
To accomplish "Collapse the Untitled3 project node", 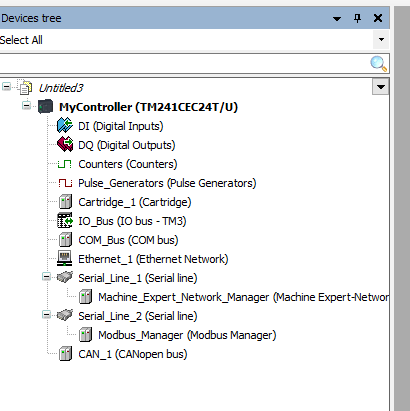I will (x=6, y=87).
